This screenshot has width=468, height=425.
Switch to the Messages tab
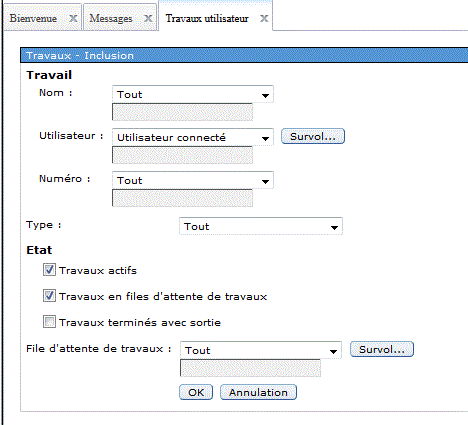[x=111, y=18]
